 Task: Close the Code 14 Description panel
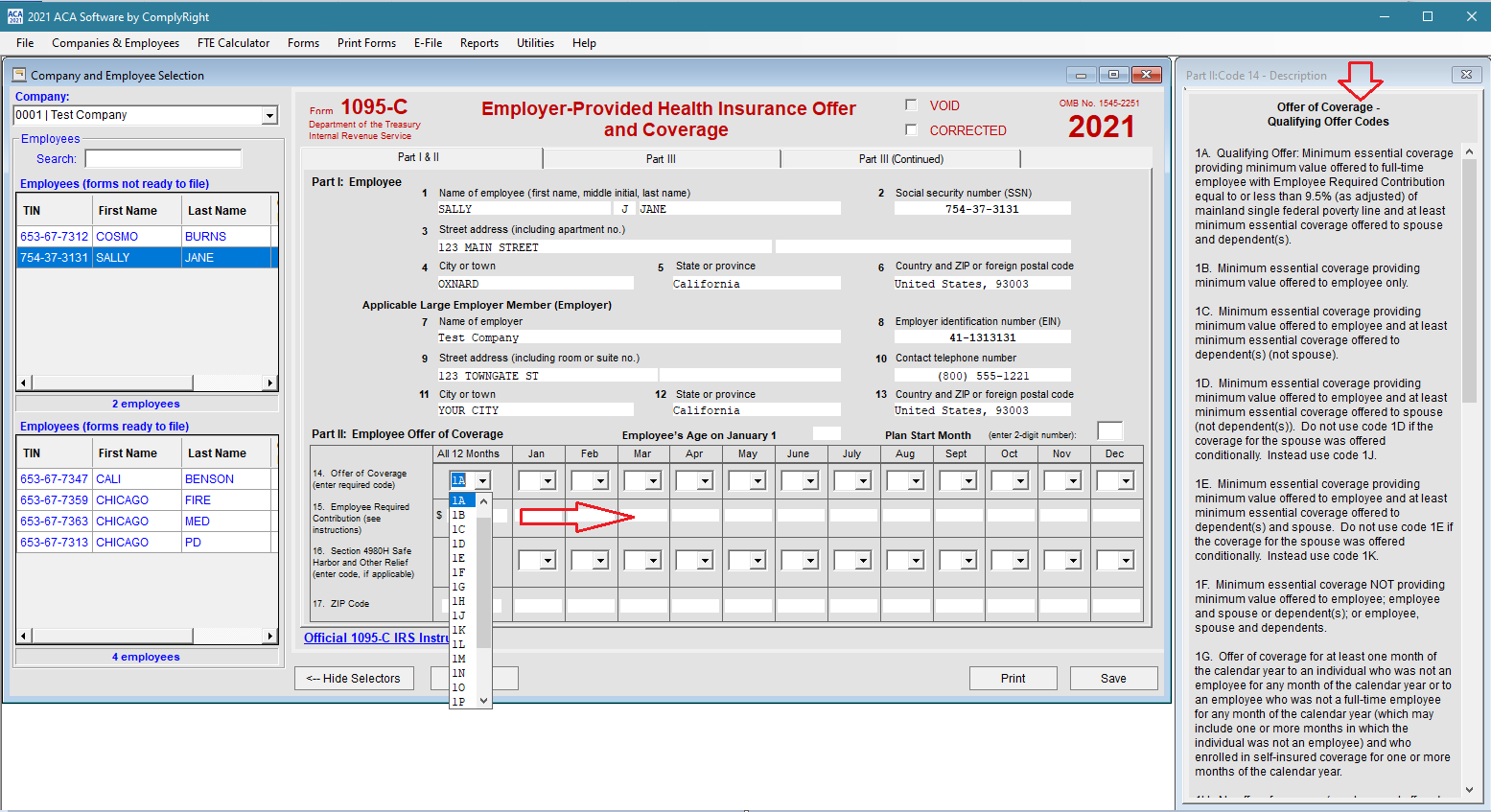click(1465, 75)
